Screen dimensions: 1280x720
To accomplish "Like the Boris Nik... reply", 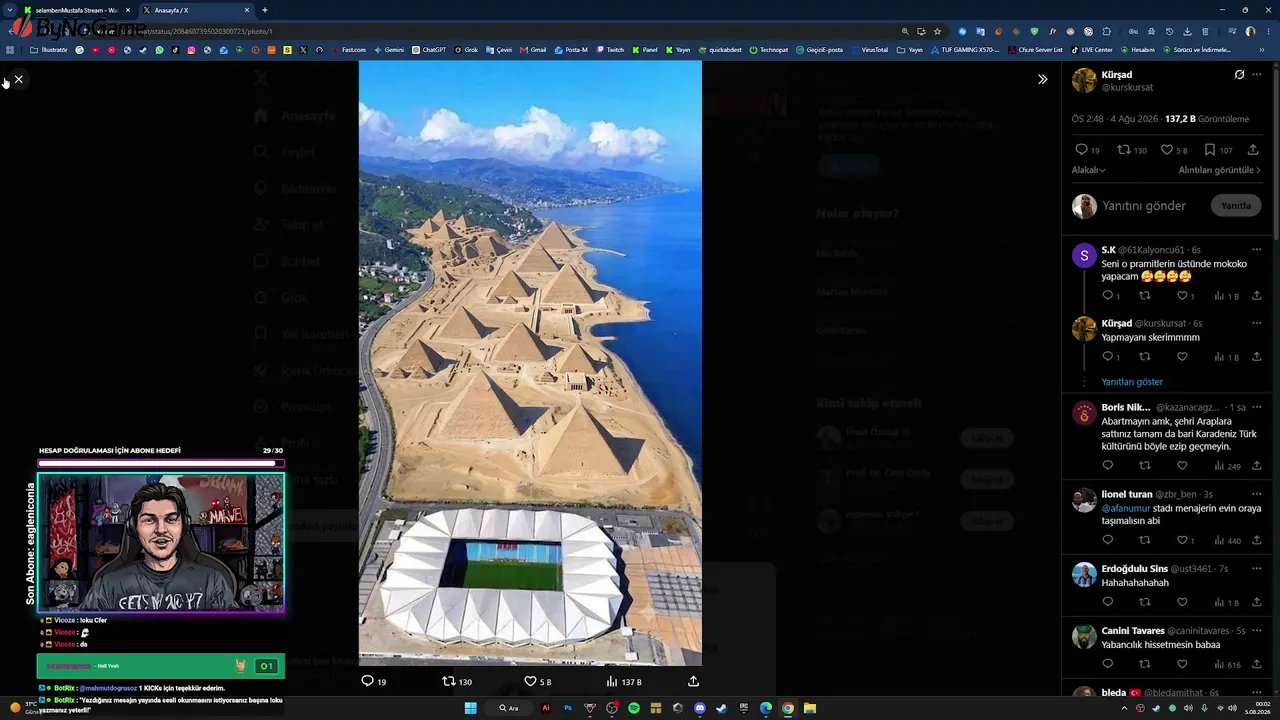I will pyautogui.click(x=1182, y=466).
